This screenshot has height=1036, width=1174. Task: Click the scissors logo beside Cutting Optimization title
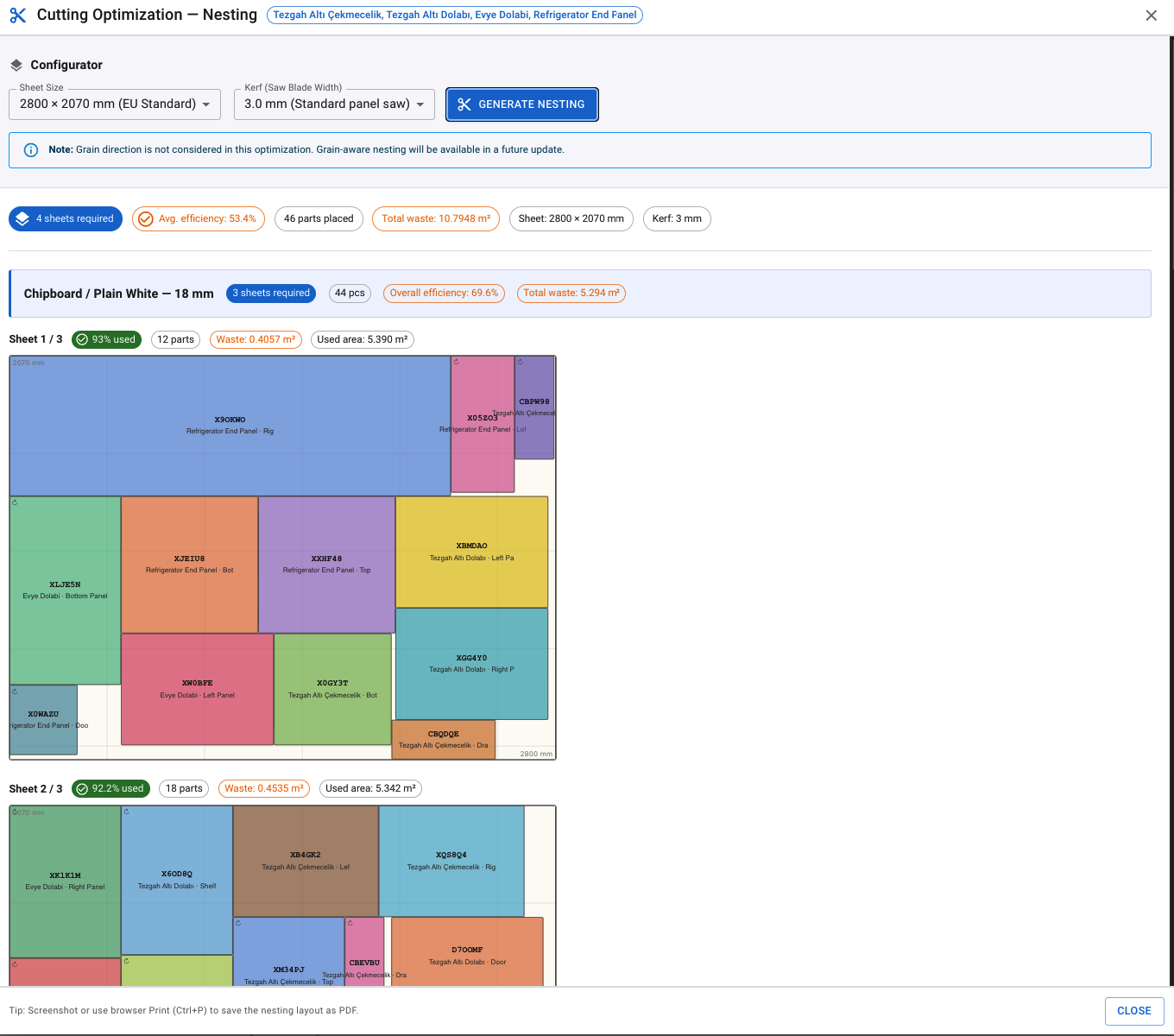[x=17, y=16]
